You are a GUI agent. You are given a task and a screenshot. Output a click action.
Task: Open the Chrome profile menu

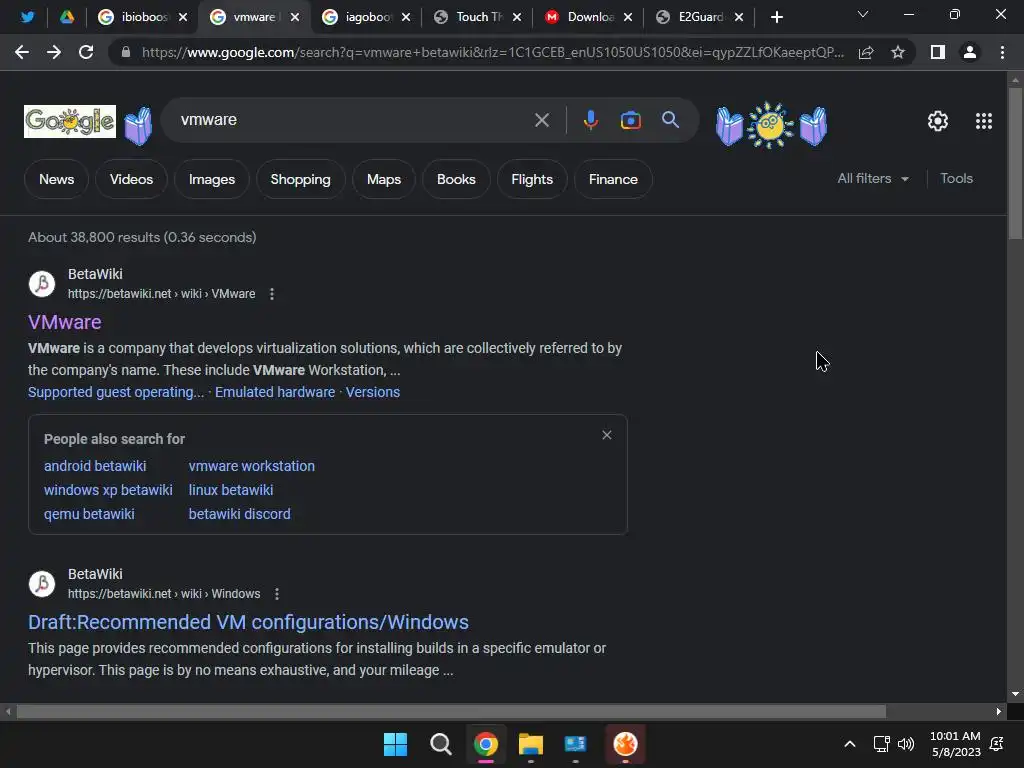970,52
